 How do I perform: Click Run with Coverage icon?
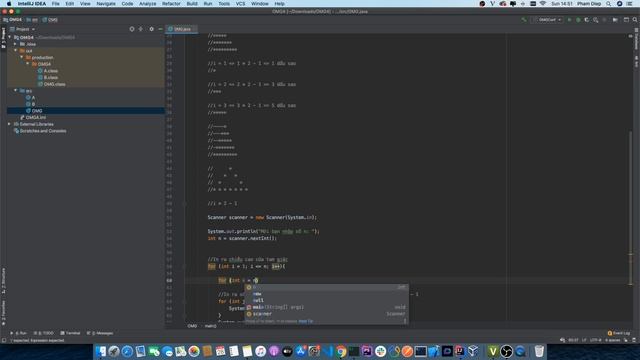(x=587, y=20)
